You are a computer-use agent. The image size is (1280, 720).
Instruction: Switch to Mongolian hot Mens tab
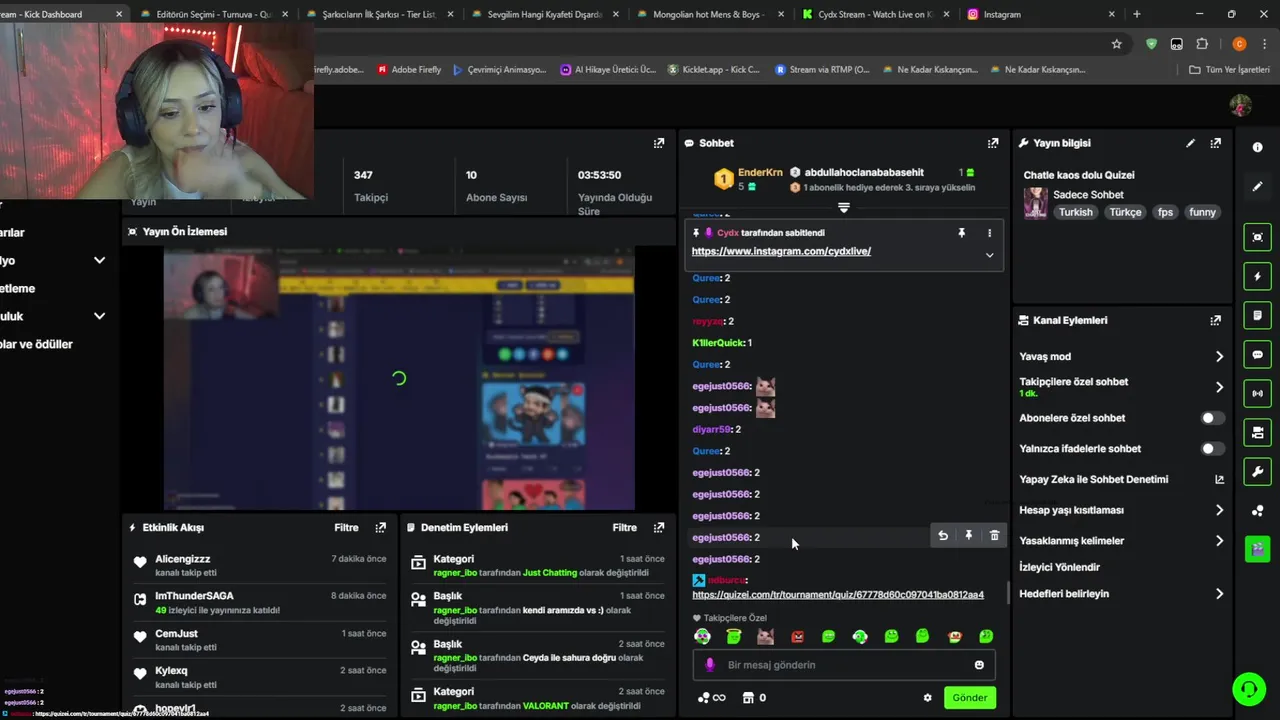(708, 14)
